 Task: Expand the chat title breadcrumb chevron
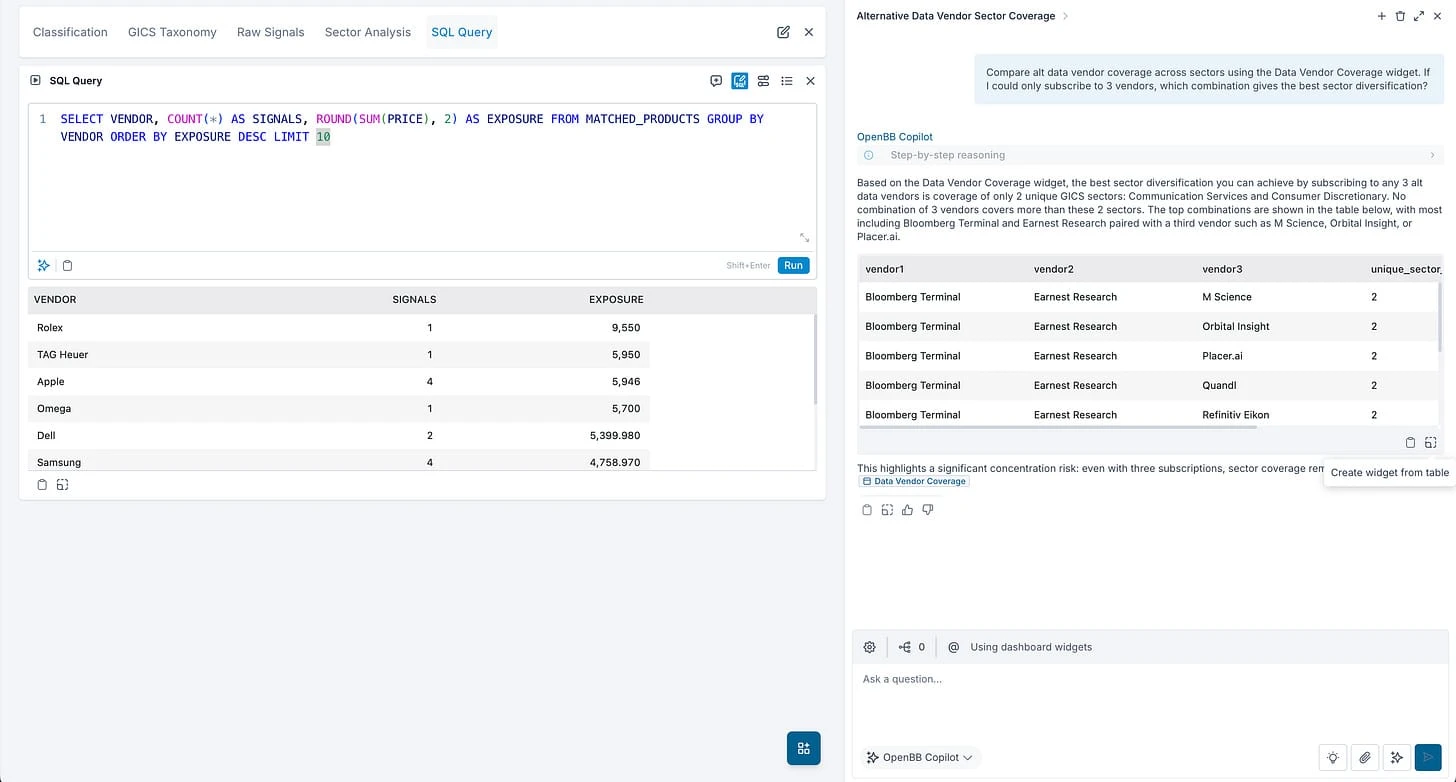(1065, 16)
